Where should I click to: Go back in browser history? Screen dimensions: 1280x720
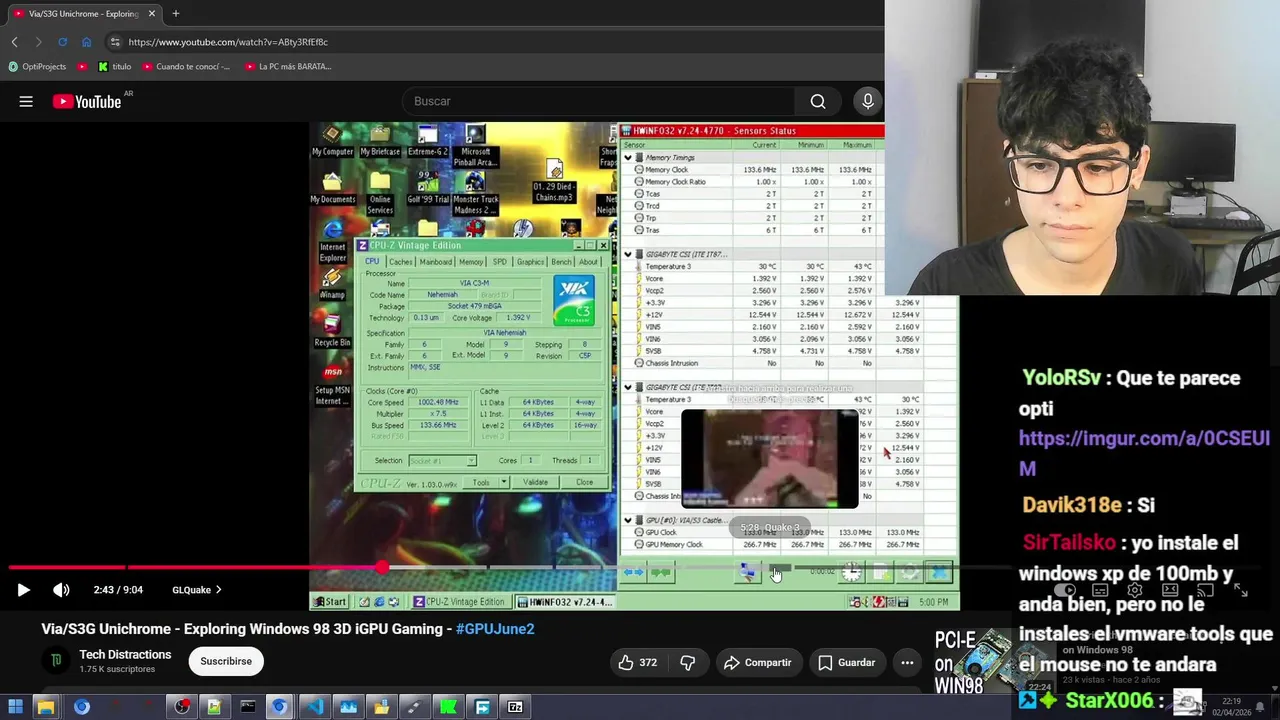click(x=14, y=42)
